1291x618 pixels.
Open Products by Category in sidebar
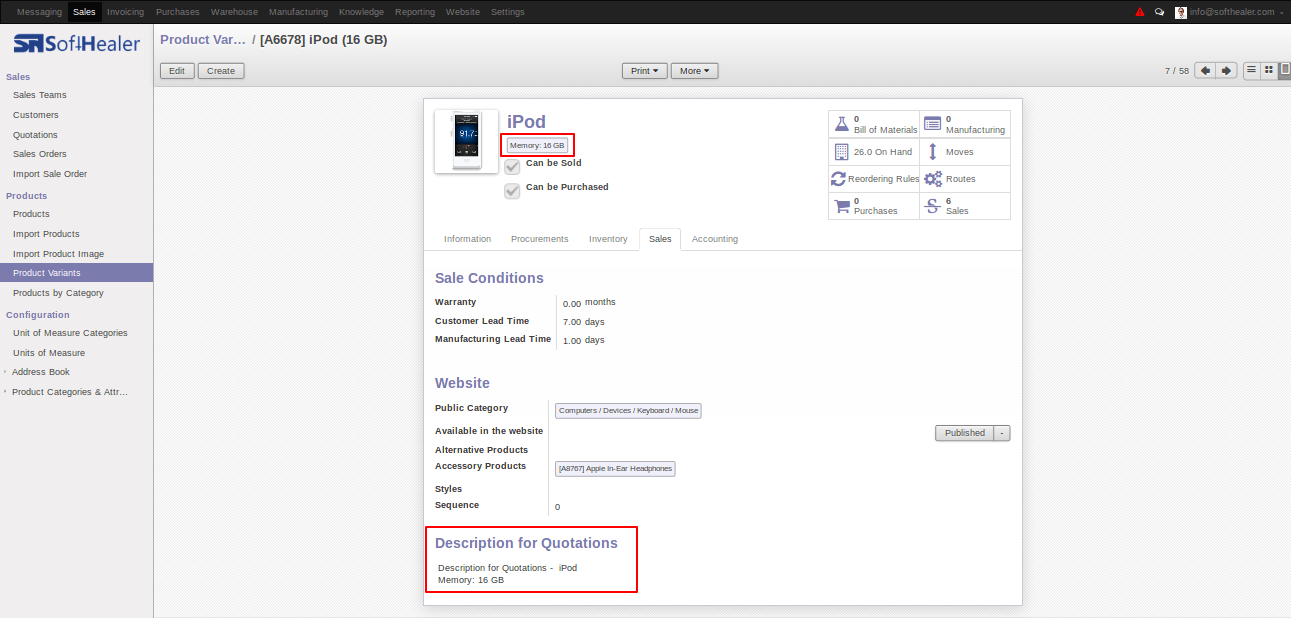point(58,293)
